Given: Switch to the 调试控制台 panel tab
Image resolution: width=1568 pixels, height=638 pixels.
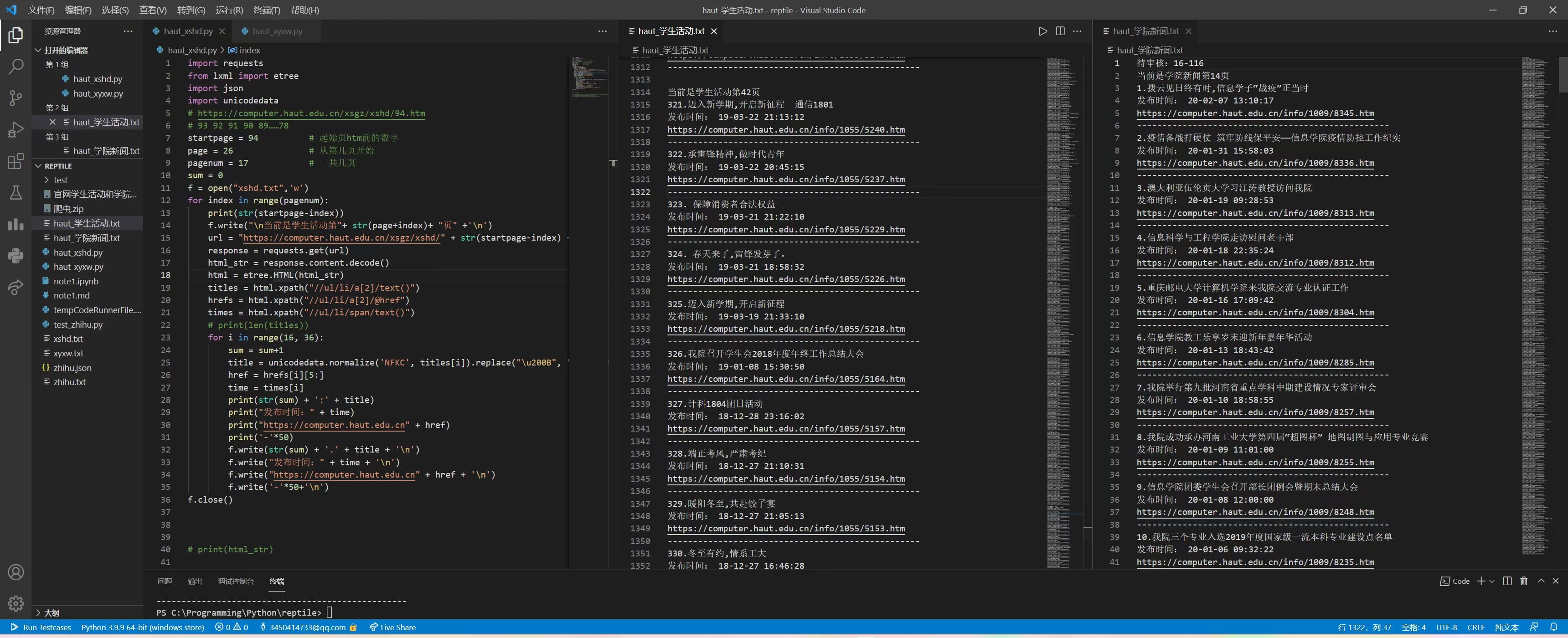Looking at the screenshot, I should pyautogui.click(x=236, y=581).
